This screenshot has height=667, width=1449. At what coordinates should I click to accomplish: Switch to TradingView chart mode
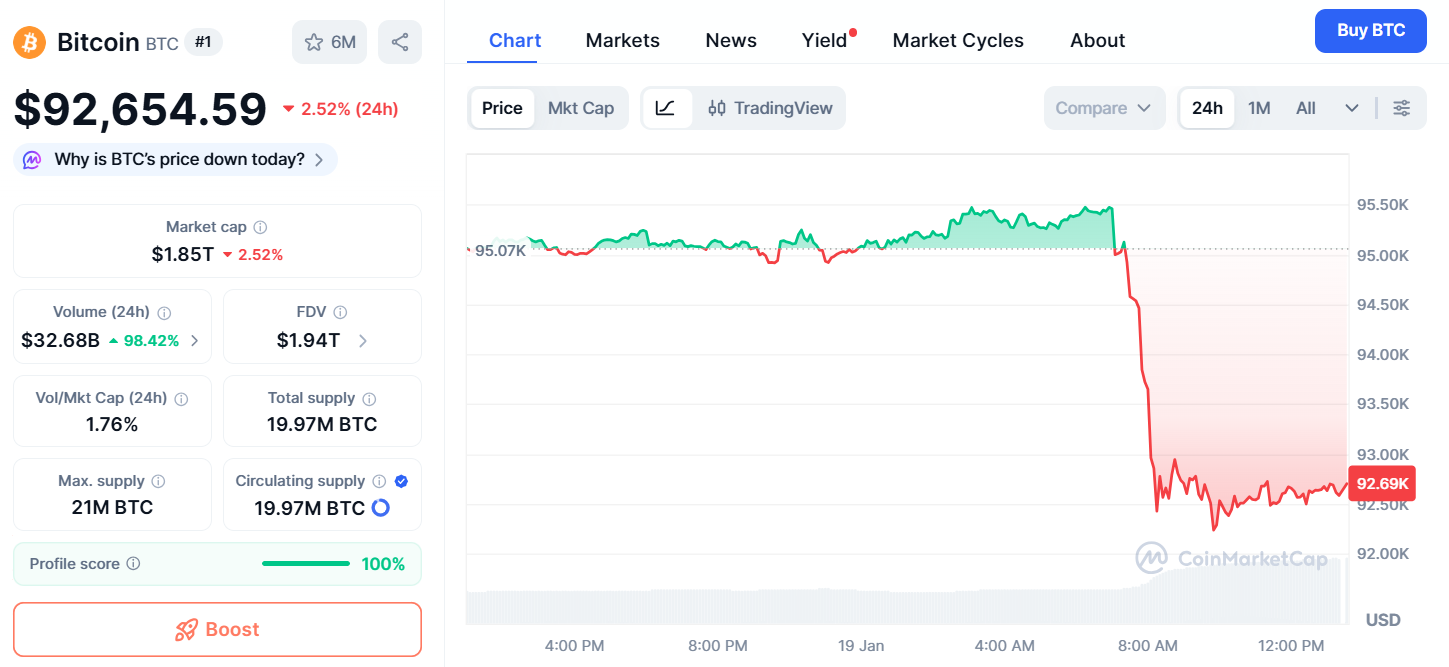click(770, 108)
